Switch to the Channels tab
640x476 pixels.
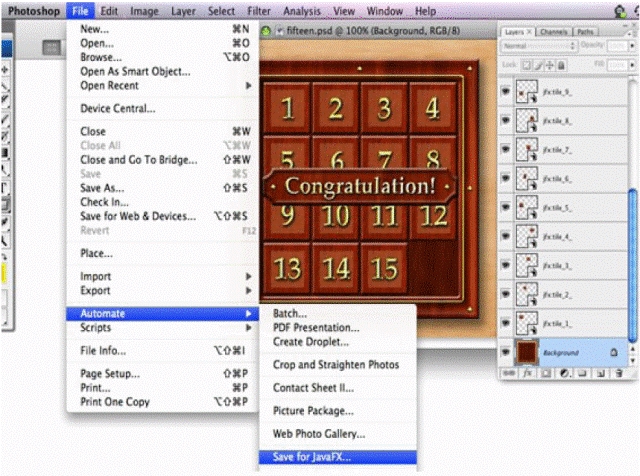[x=553, y=32]
